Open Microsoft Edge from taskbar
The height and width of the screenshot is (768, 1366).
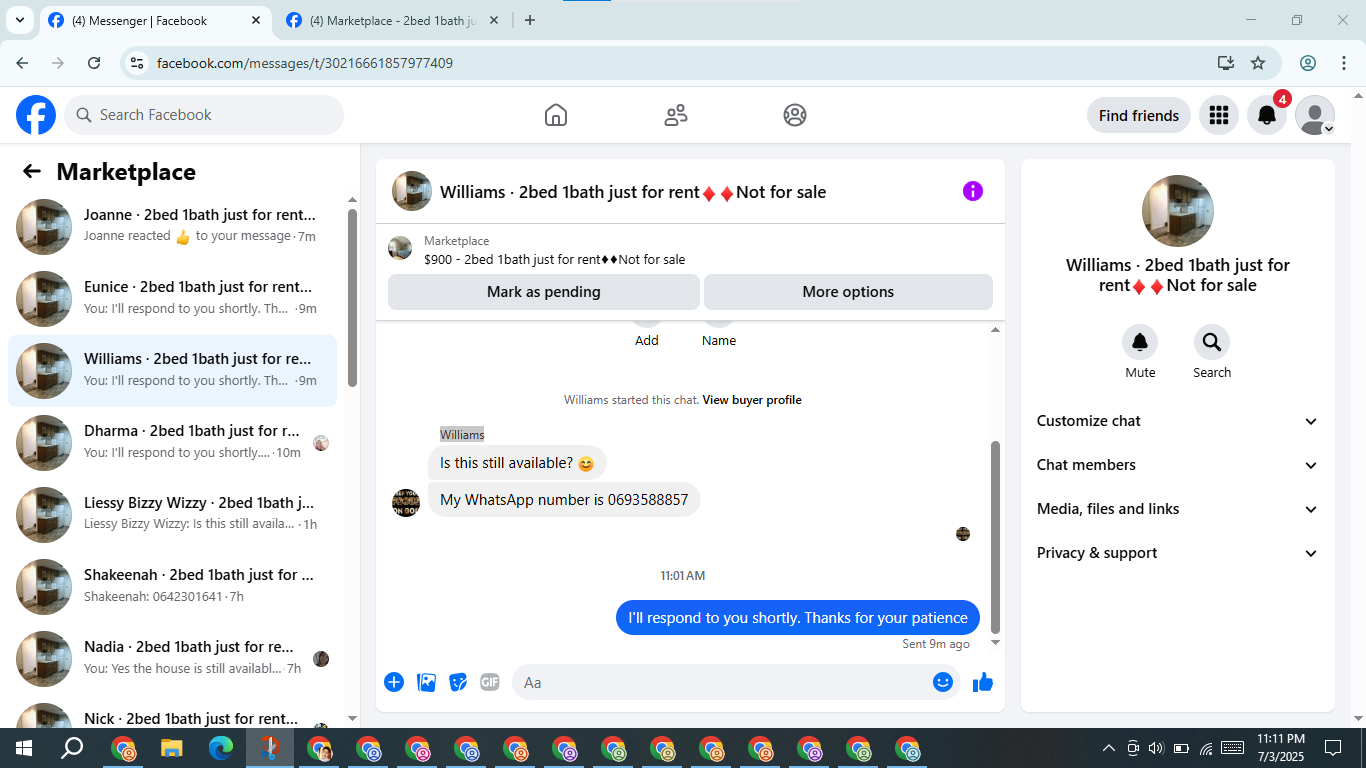point(221,748)
